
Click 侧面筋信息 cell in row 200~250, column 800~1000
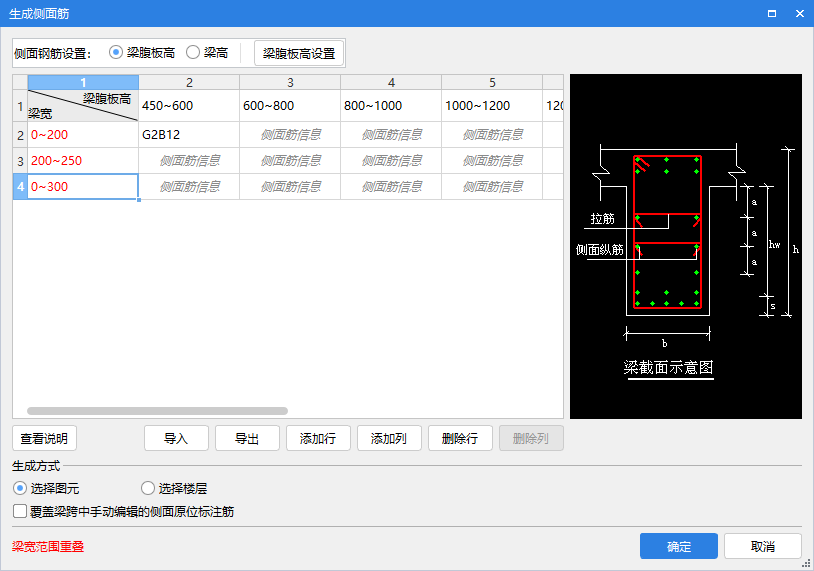[x=391, y=161]
